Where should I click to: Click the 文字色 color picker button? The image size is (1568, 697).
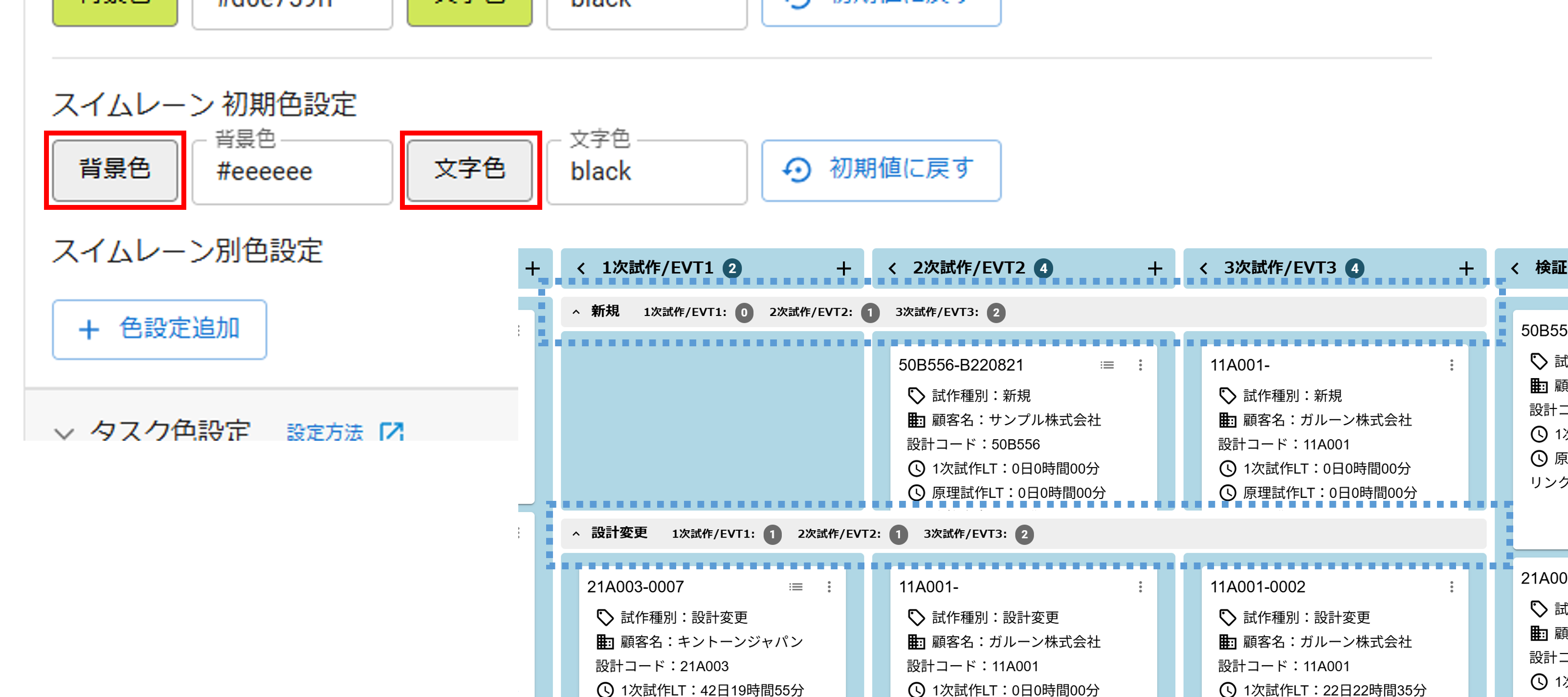tap(469, 170)
